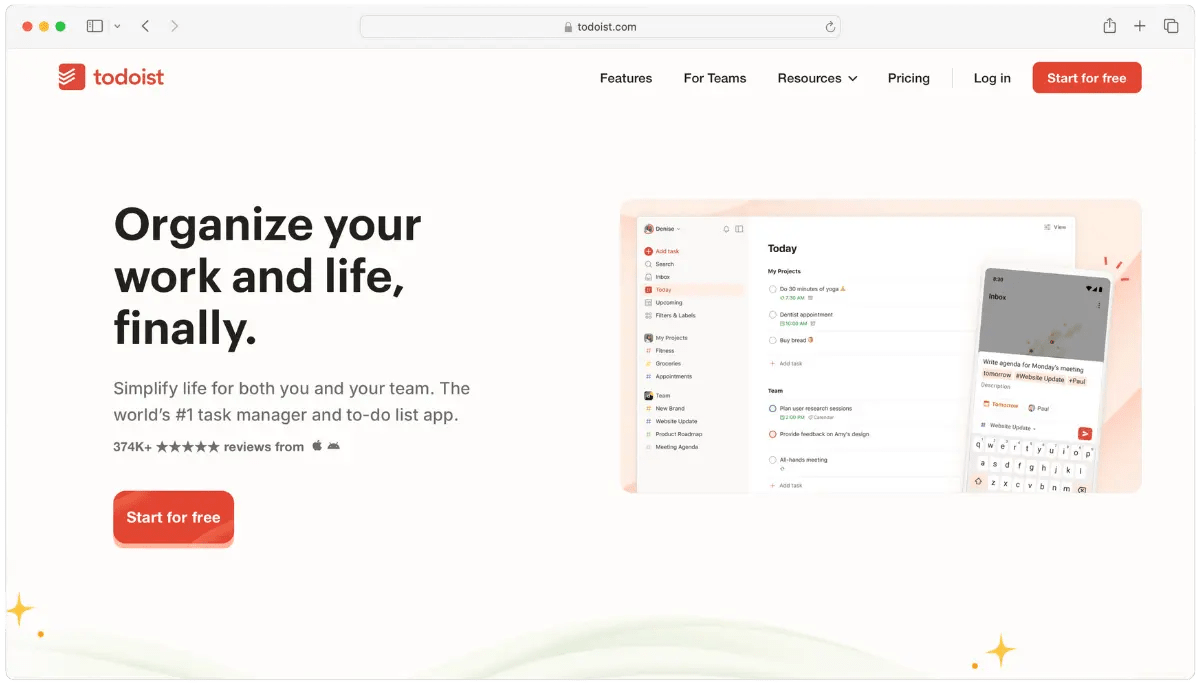Click the Apple icon beside reviews
The height and width of the screenshot is (700, 1200).
tap(317, 446)
